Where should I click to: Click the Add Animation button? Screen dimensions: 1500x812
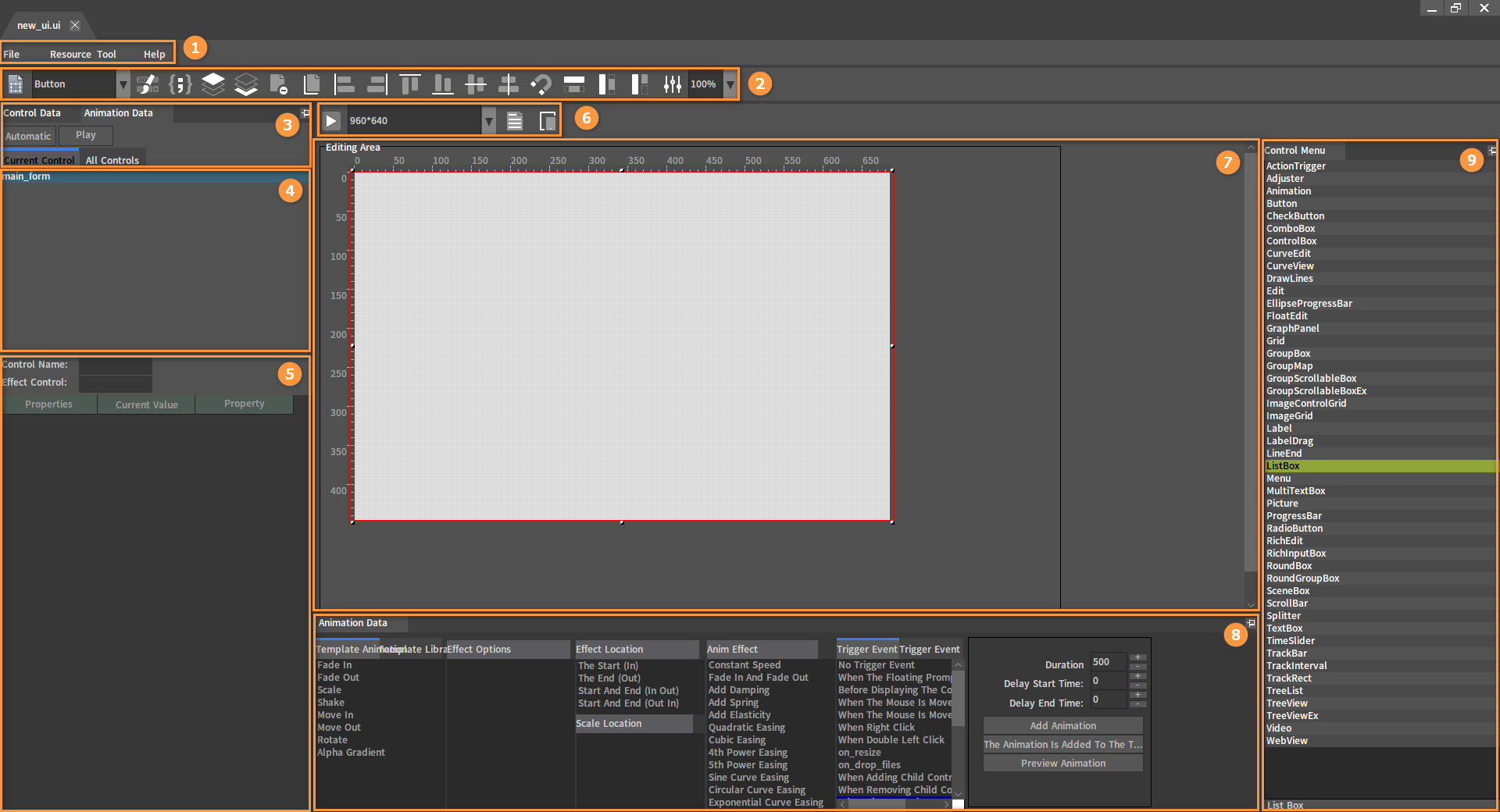click(x=1062, y=726)
